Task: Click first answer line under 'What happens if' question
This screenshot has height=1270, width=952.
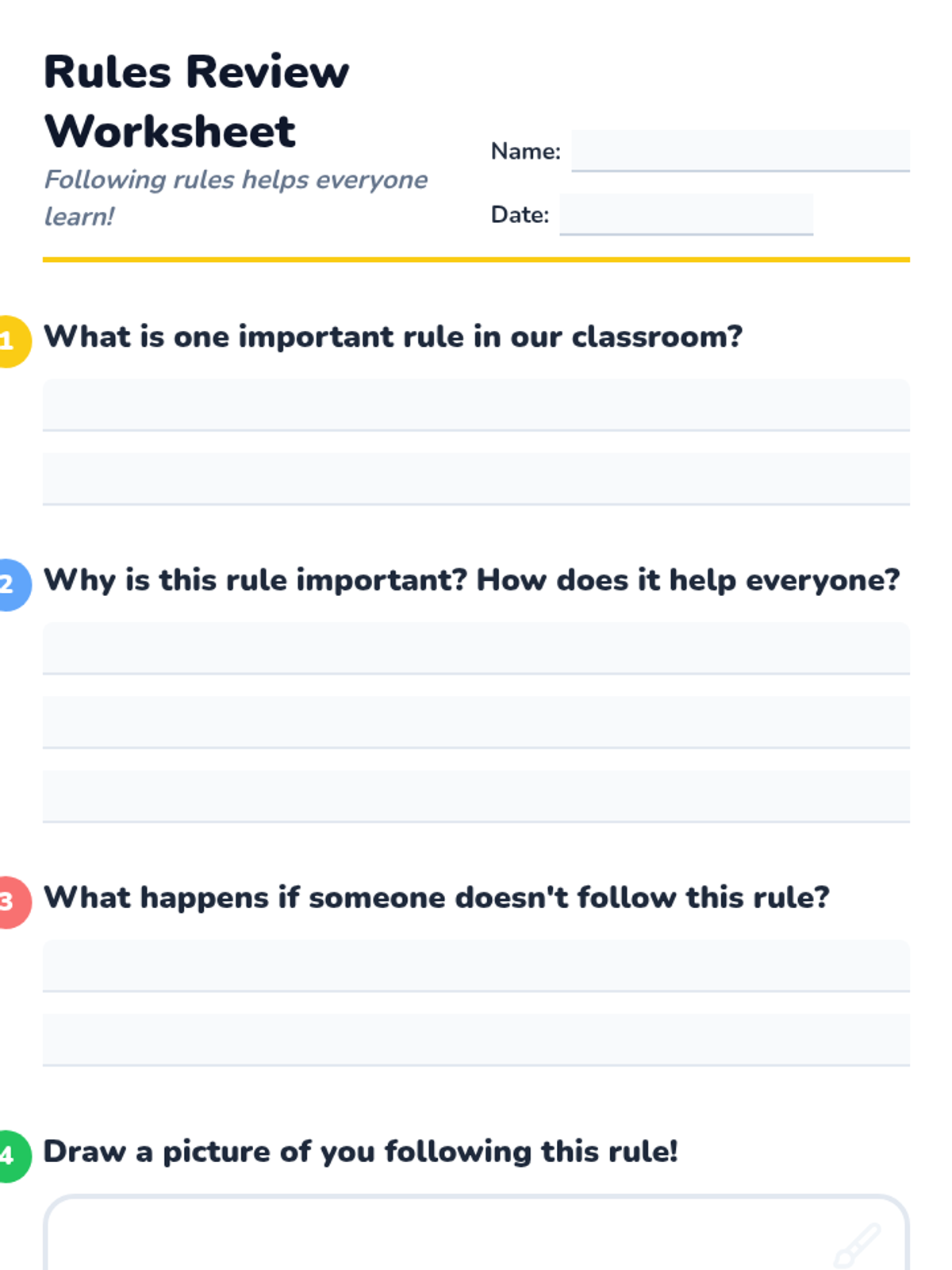Action: tap(476, 966)
